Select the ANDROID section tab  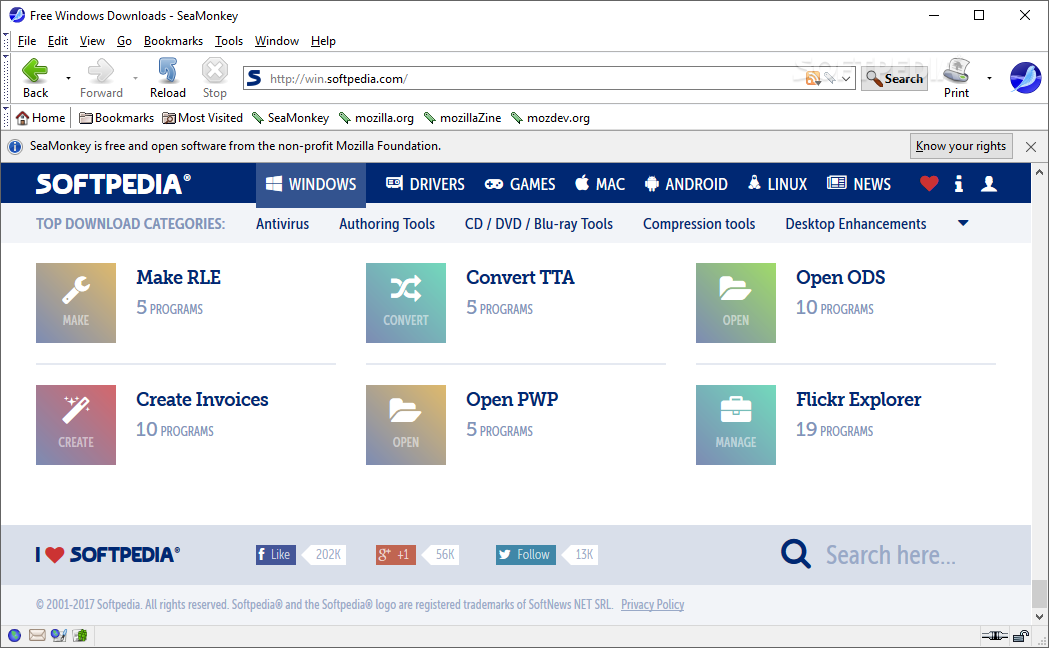(x=686, y=183)
